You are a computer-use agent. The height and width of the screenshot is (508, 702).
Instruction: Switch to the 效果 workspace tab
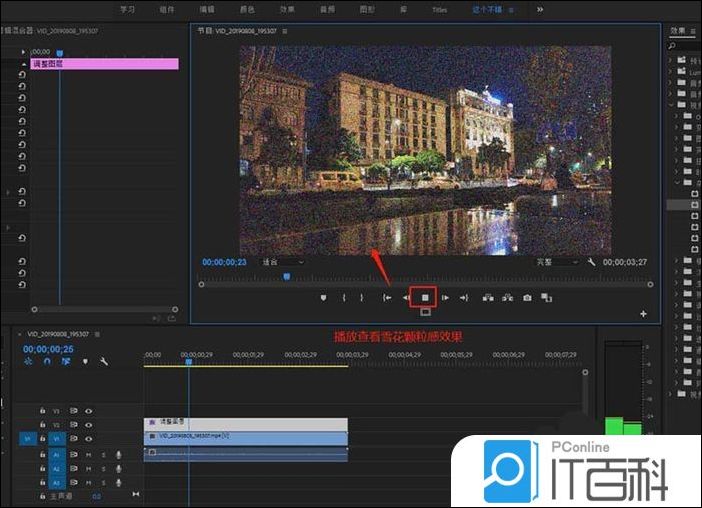[287, 9]
